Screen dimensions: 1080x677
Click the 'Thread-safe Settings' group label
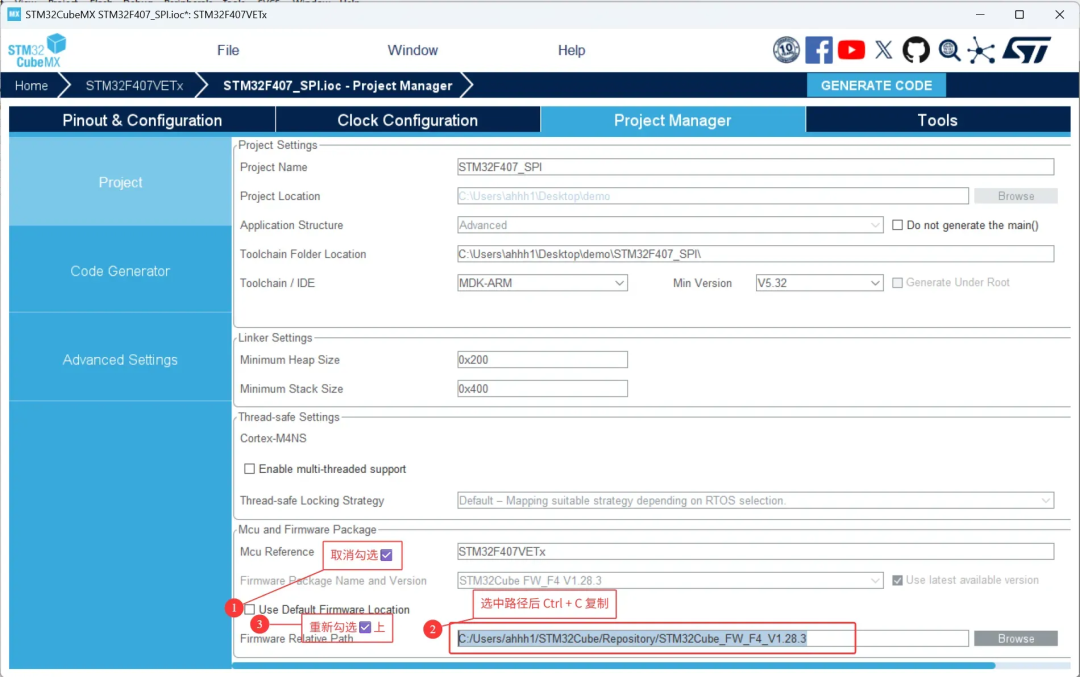click(289, 417)
